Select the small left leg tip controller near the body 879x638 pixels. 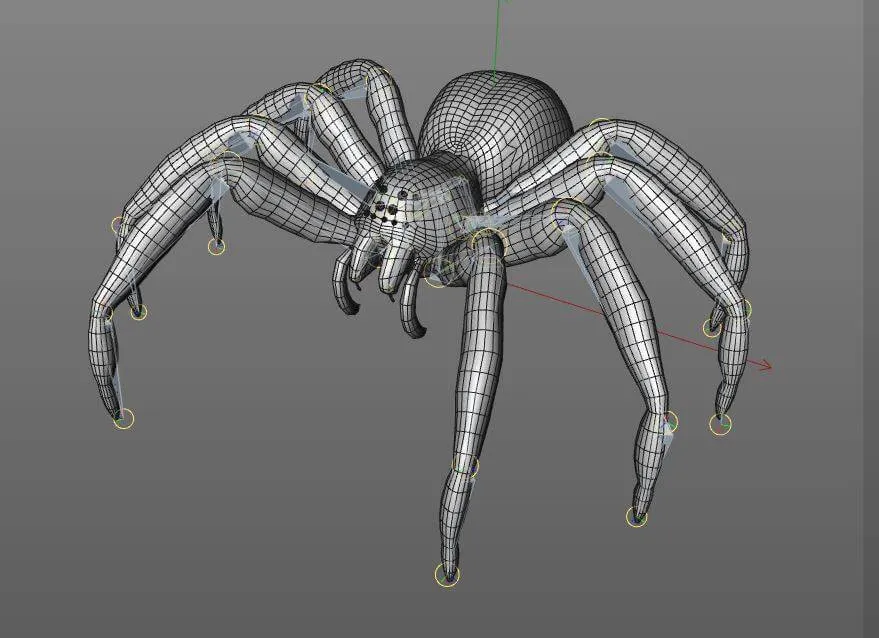[x=216, y=246]
